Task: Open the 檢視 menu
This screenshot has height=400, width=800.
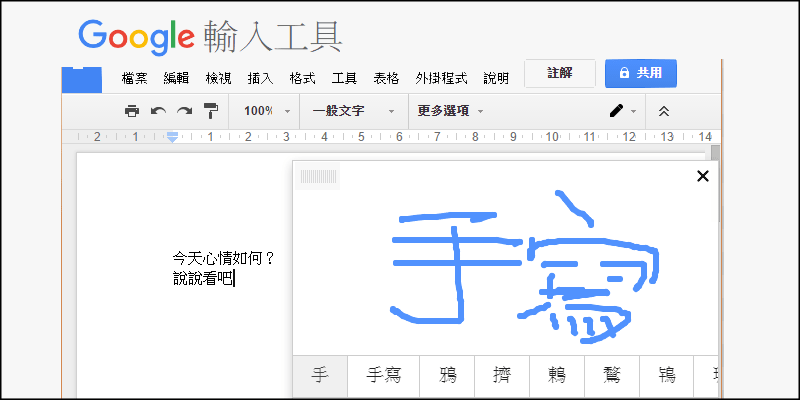Action: pos(218,78)
